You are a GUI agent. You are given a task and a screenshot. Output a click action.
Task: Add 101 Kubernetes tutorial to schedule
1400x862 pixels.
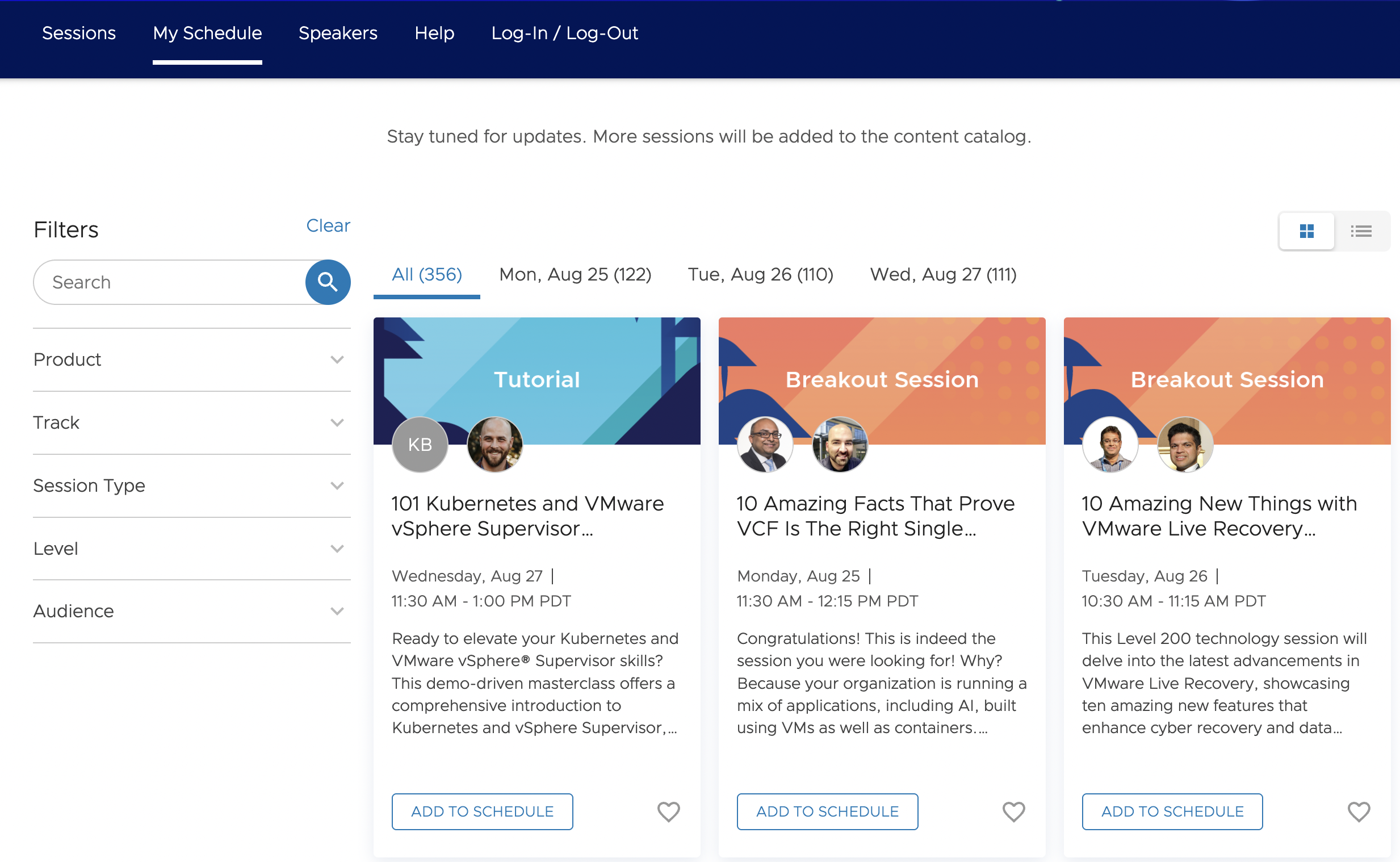click(x=482, y=811)
